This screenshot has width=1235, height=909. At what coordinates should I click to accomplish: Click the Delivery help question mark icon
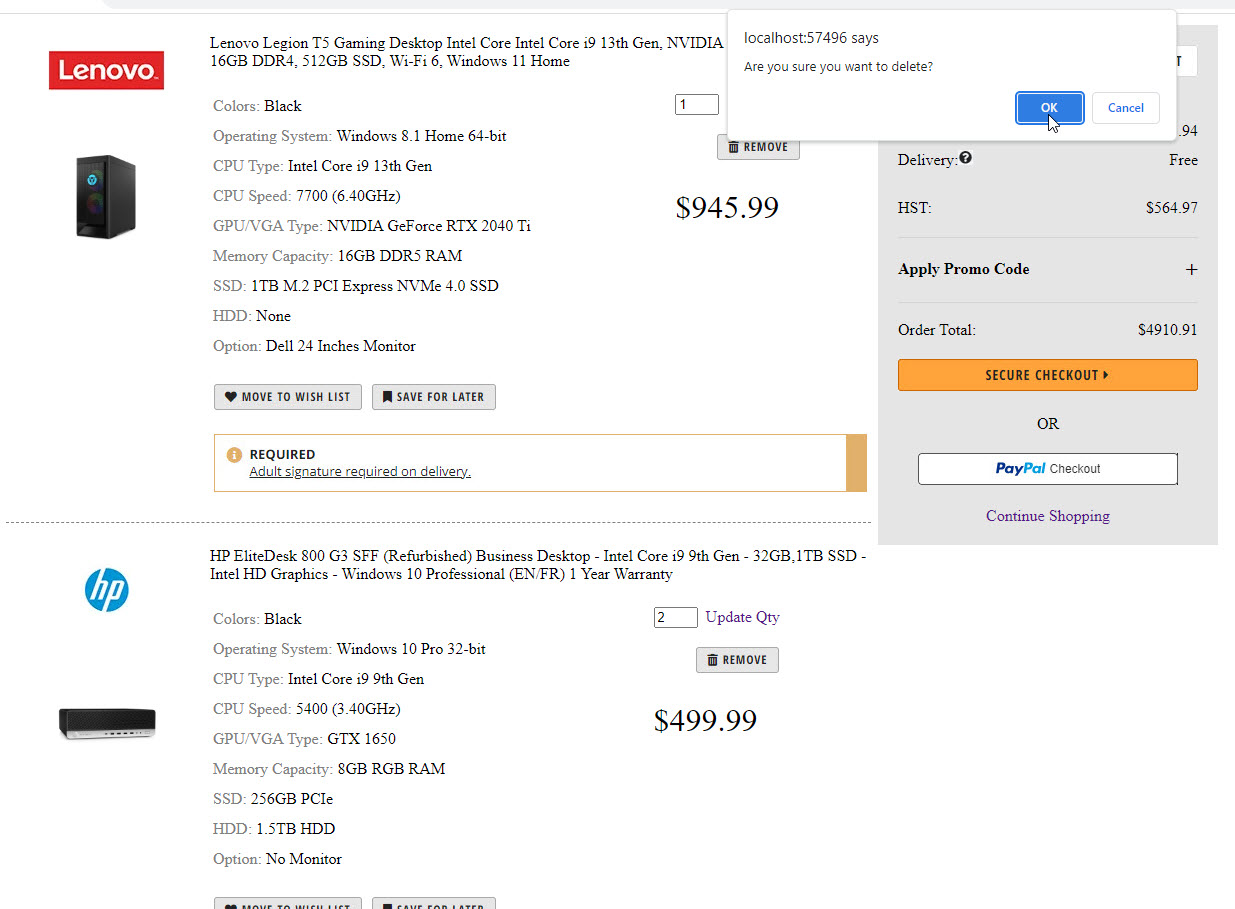tap(965, 158)
